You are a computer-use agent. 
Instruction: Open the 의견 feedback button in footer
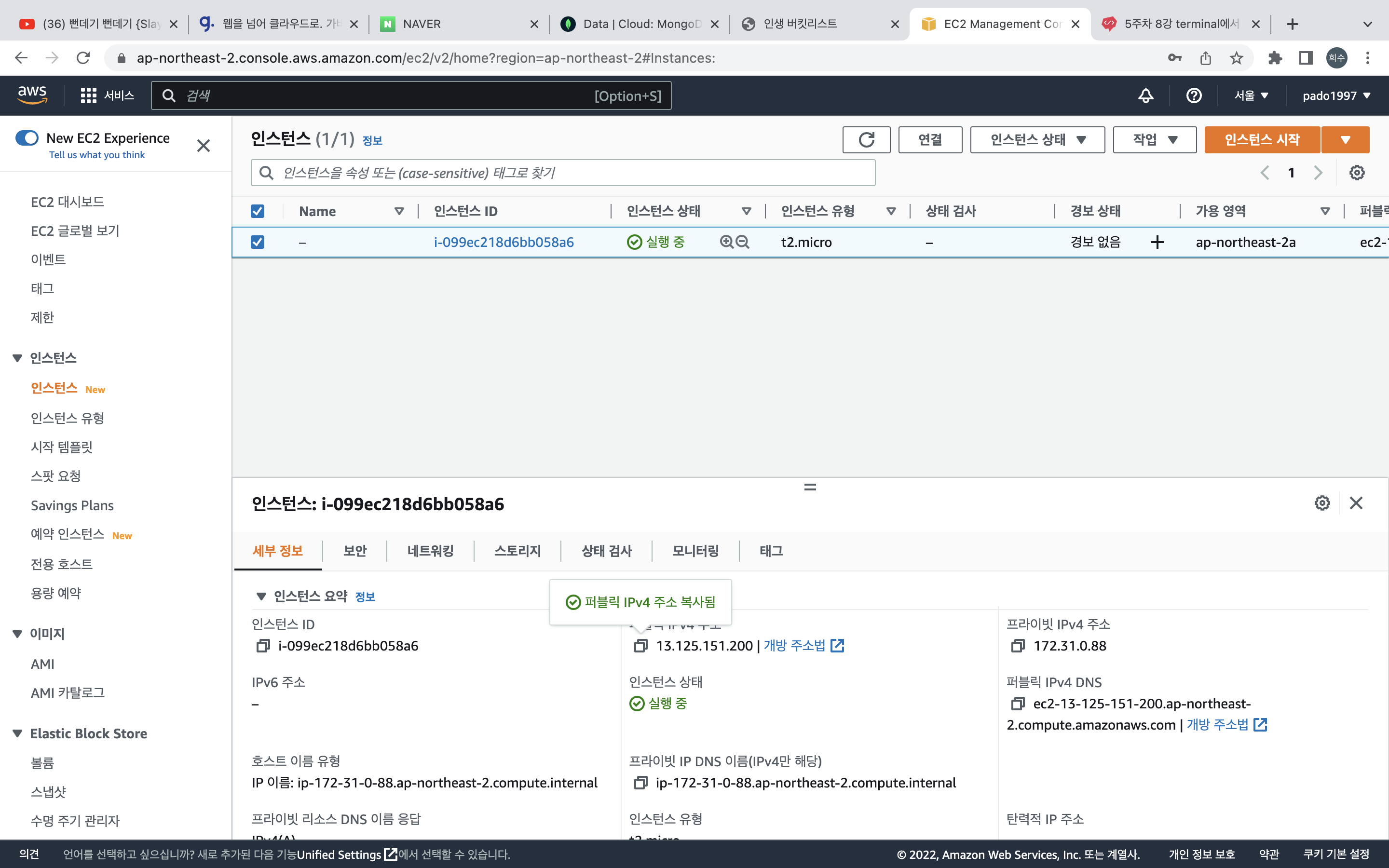click(29, 854)
